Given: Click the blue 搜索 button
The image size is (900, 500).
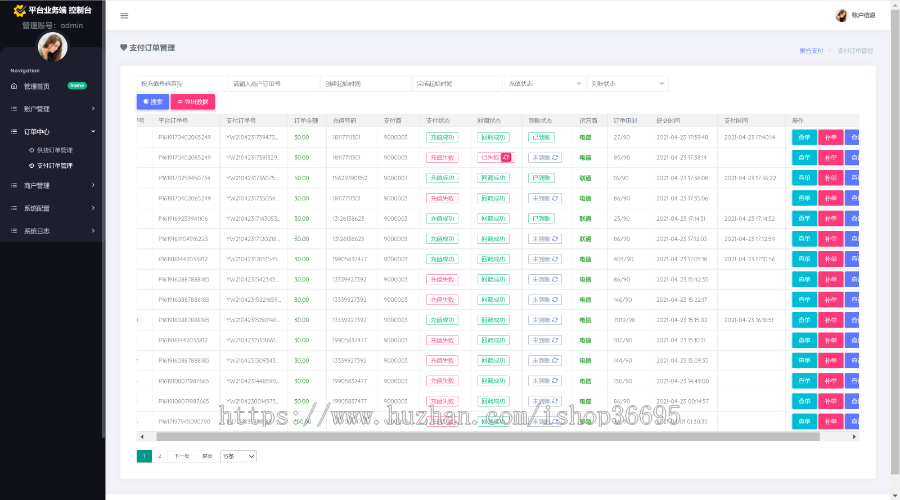Looking at the screenshot, I should point(152,101).
